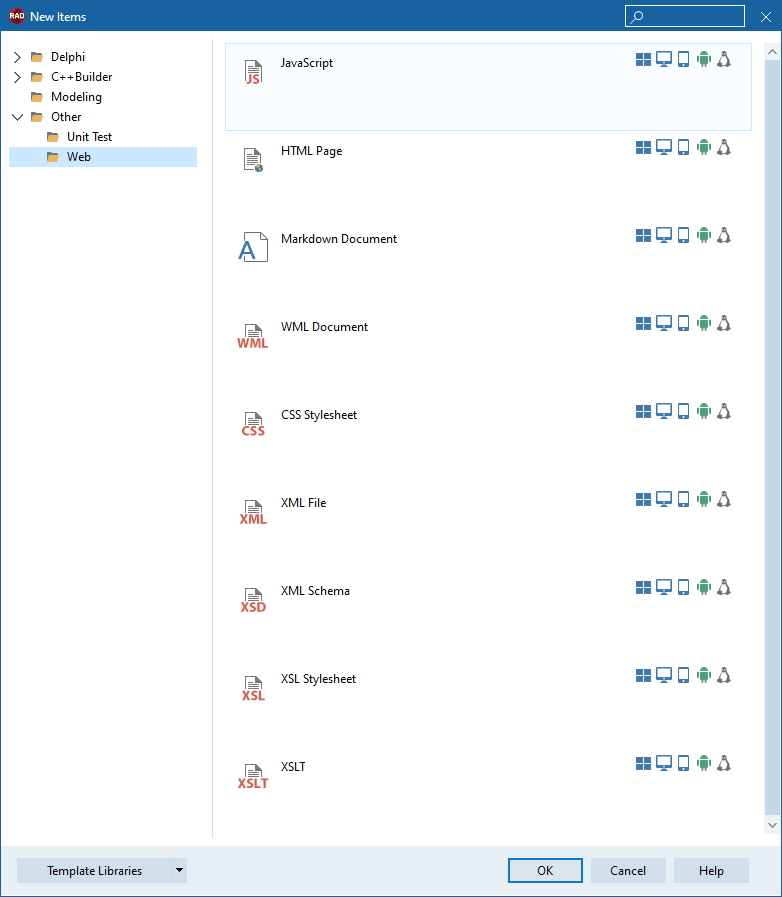The image size is (782, 897).
Task: Select the HTML Page item label
Action: (x=311, y=151)
